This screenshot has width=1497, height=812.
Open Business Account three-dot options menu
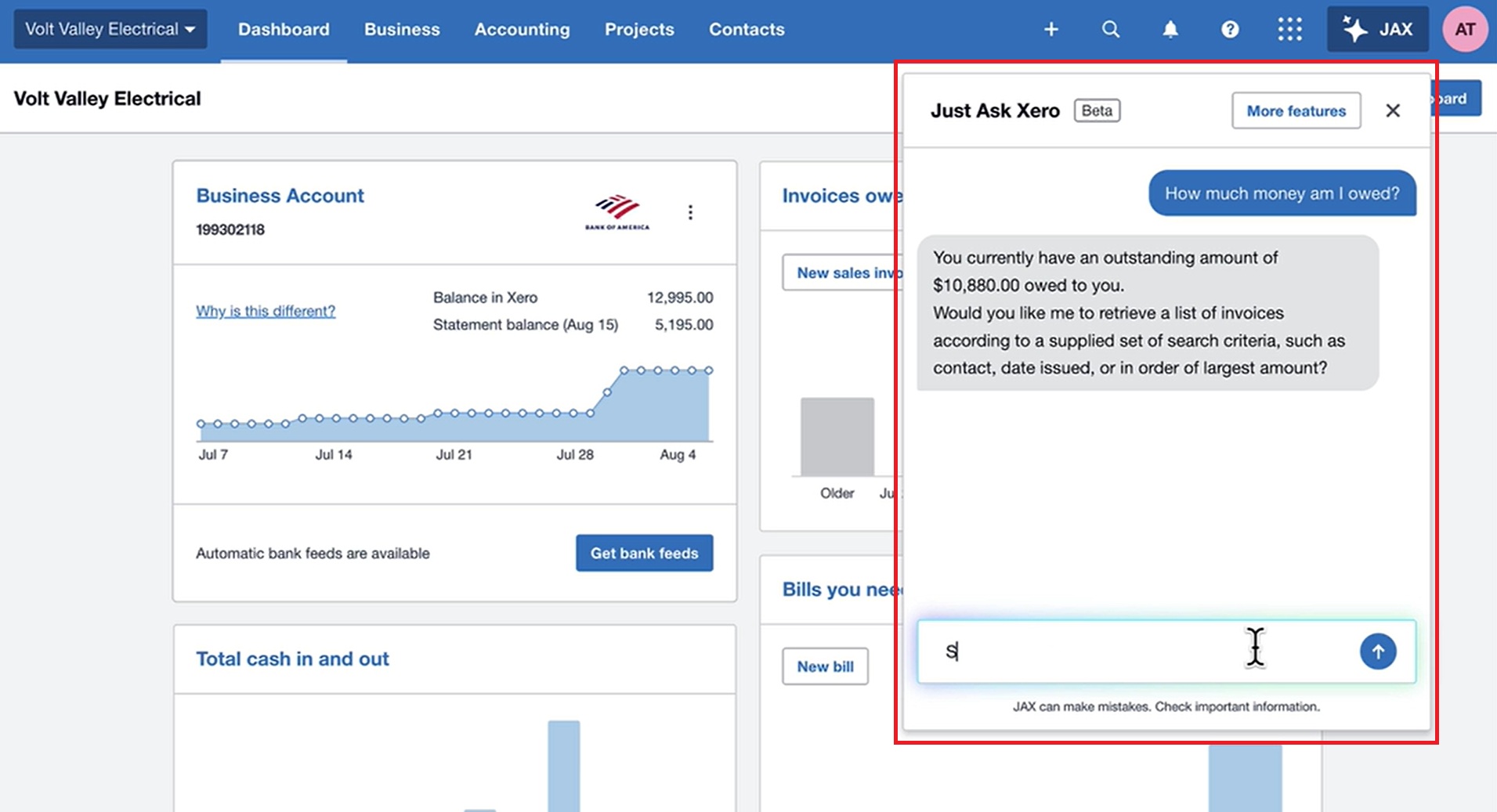pyautogui.click(x=690, y=212)
